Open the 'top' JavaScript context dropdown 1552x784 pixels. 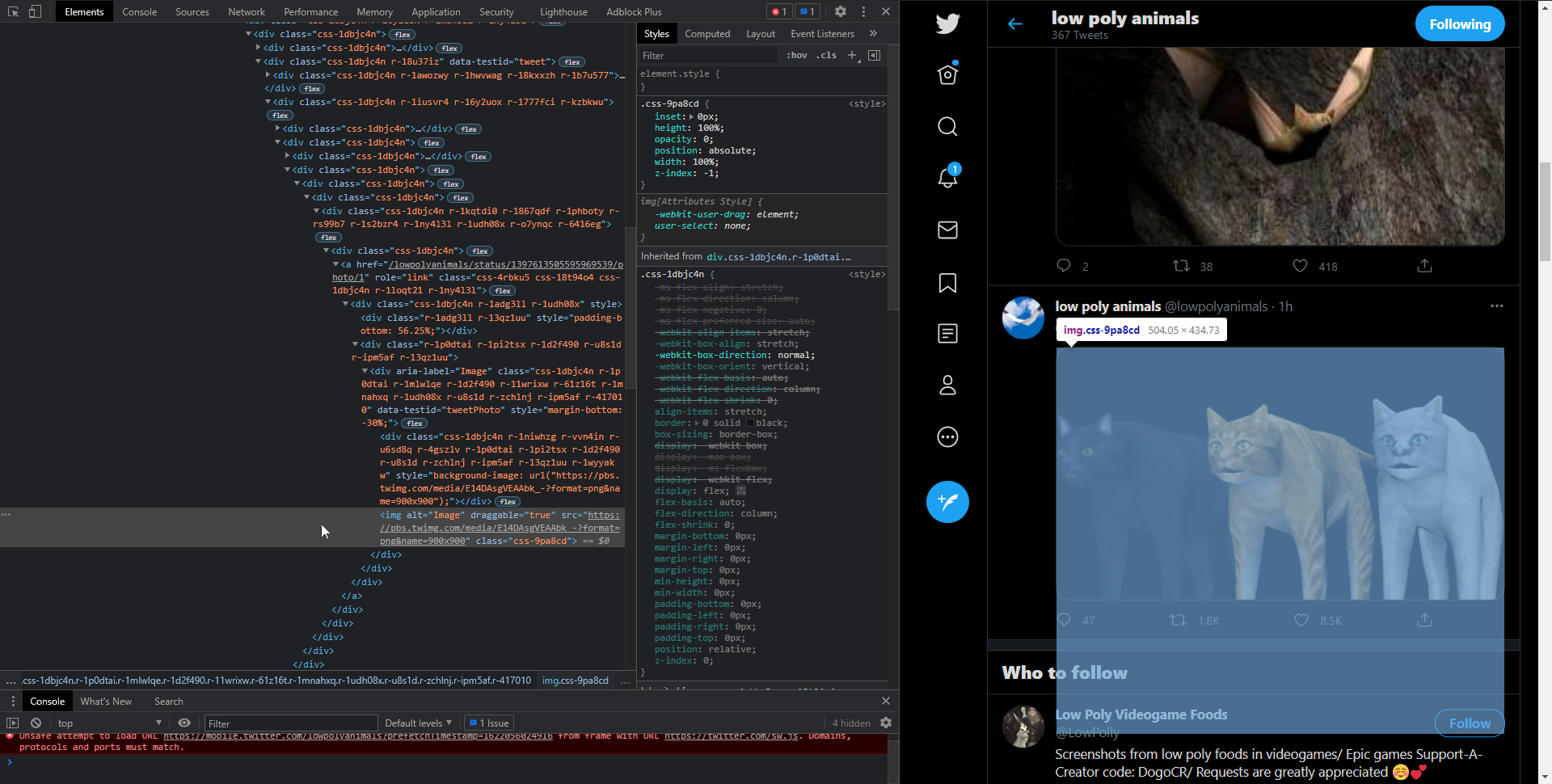(x=109, y=723)
